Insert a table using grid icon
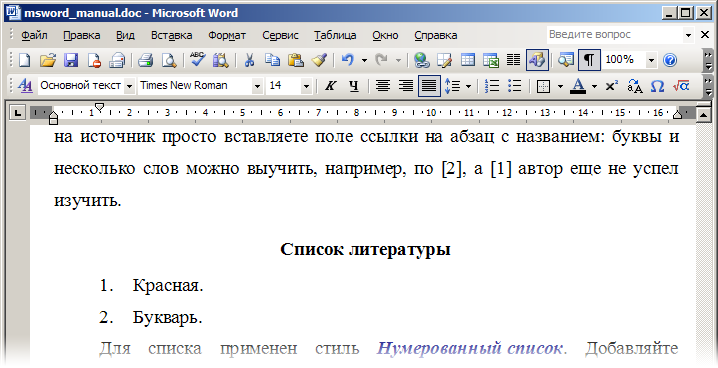 tap(468, 60)
